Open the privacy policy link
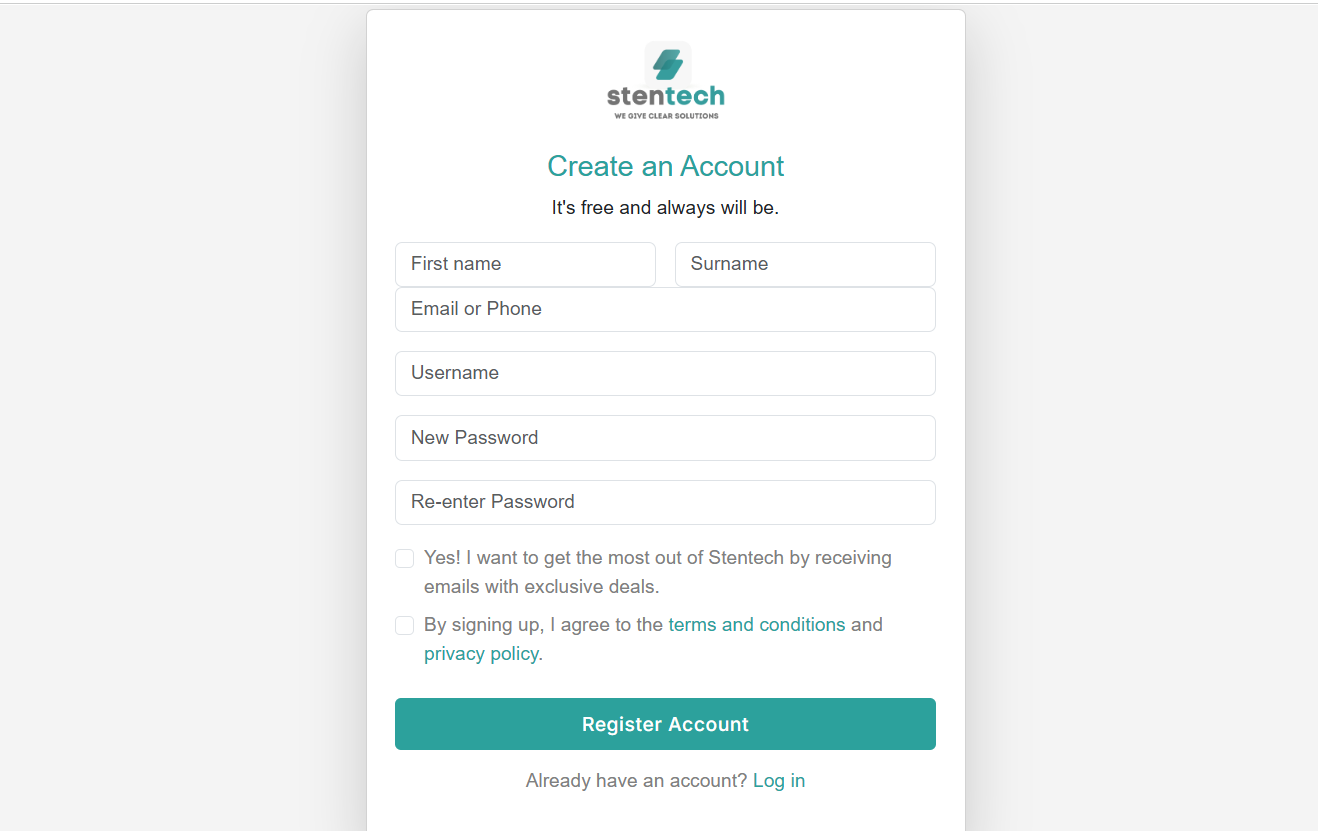The image size is (1318, 831). (481, 654)
